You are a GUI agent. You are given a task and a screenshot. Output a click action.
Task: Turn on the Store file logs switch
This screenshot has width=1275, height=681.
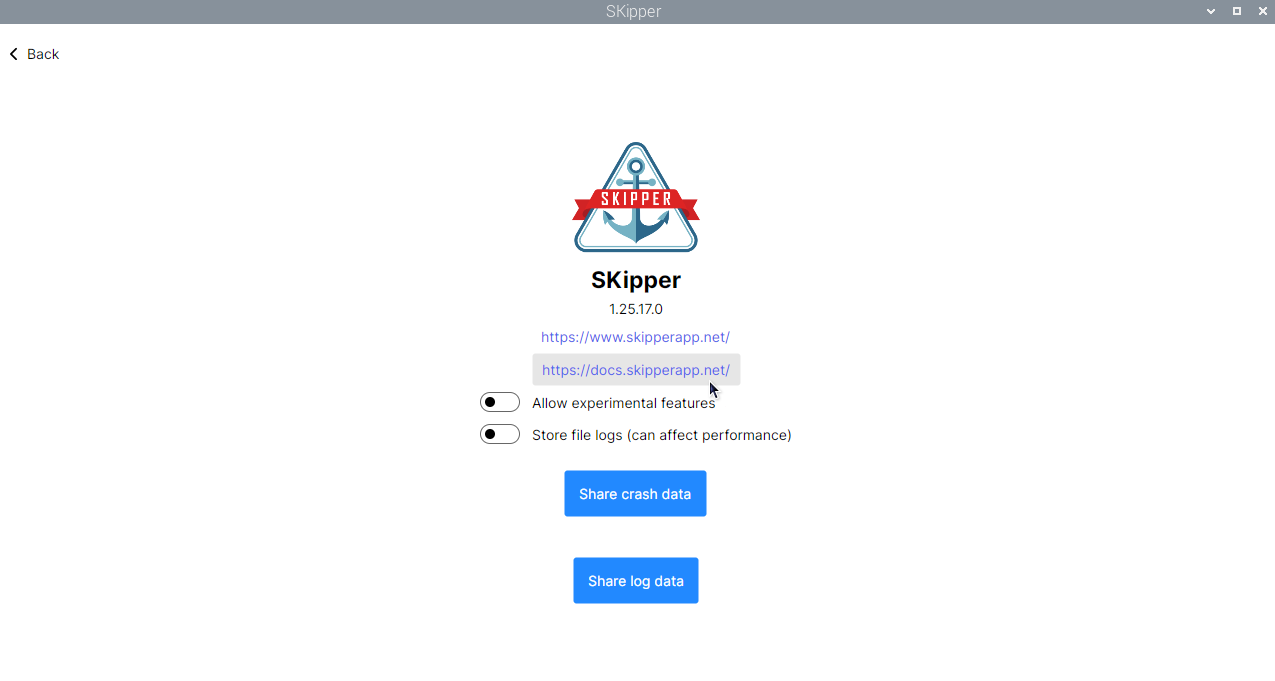tap(500, 434)
